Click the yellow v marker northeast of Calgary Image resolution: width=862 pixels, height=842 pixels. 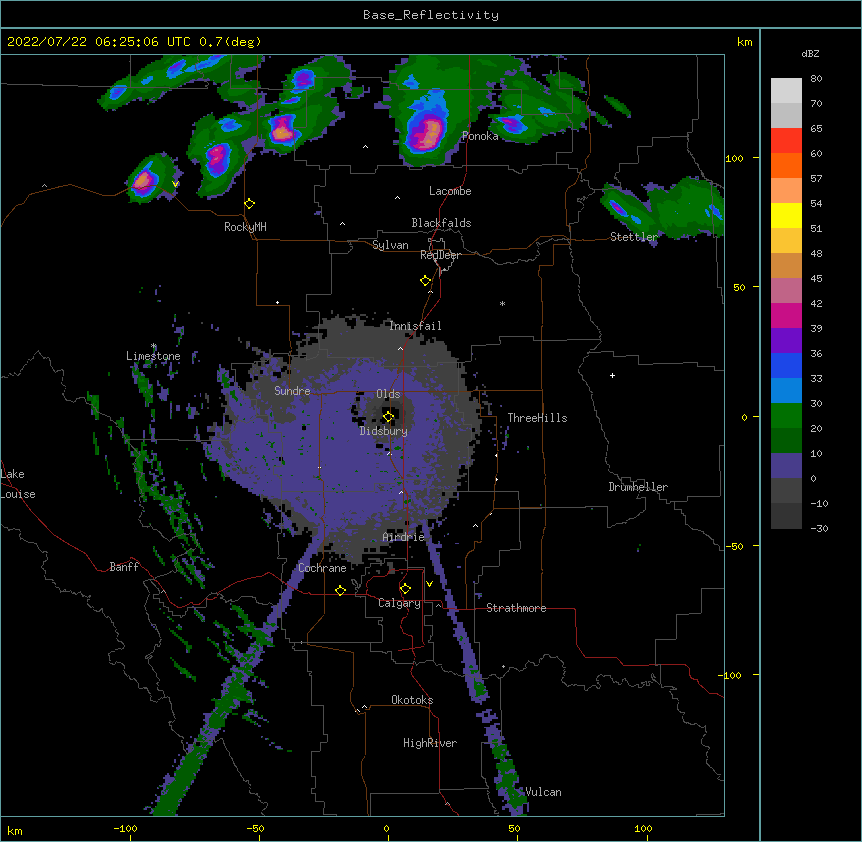tap(429, 584)
